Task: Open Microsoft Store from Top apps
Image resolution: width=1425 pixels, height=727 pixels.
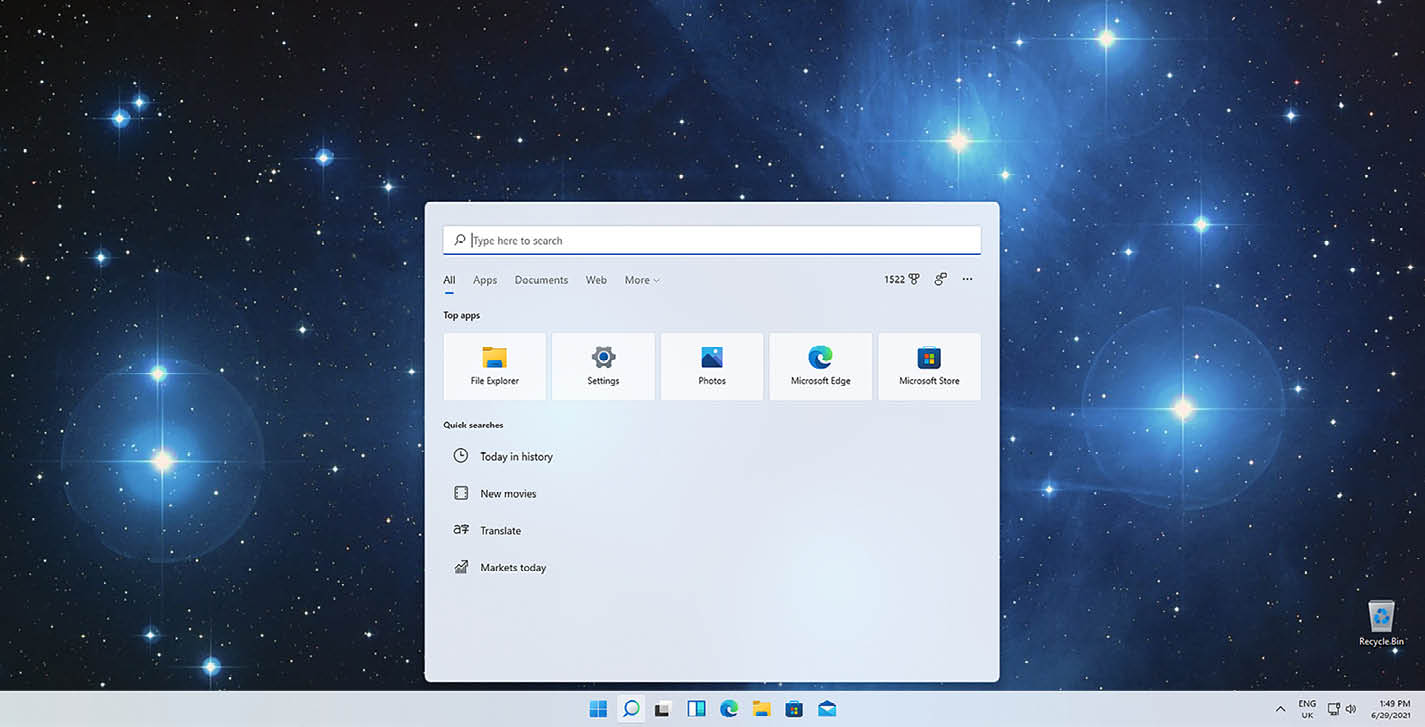Action: point(929,367)
